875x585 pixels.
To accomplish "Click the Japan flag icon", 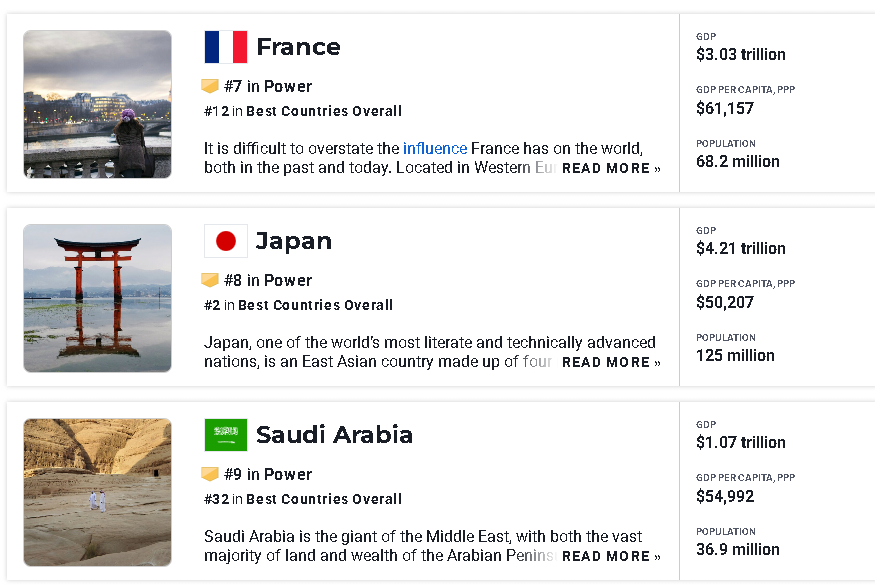I will click(x=225, y=241).
